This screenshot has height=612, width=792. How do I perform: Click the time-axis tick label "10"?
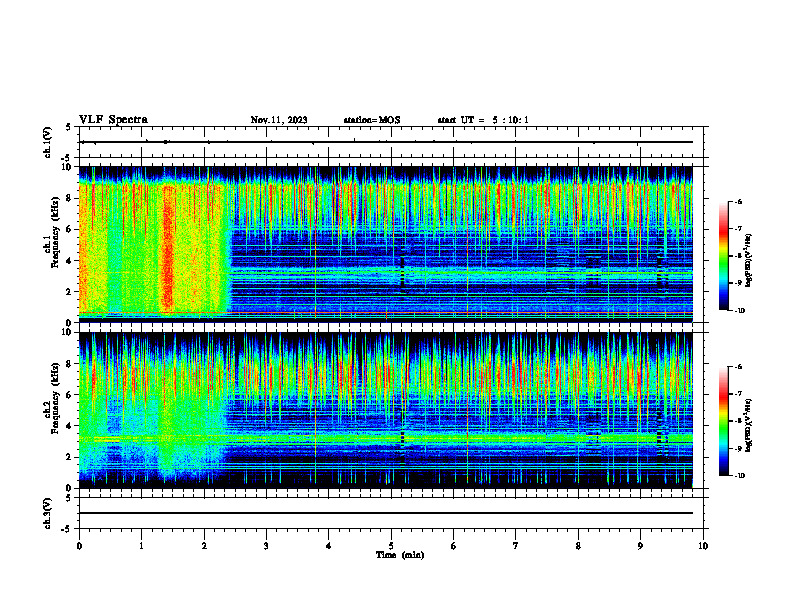point(703,546)
